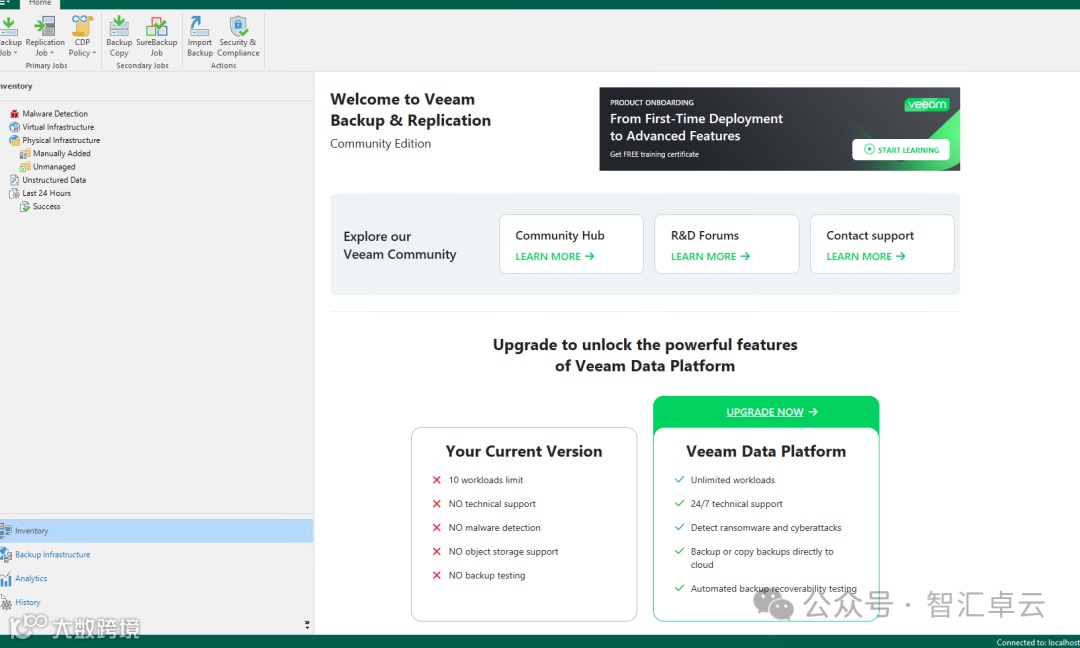Click the Backup Job ribbon icon
This screenshot has height=648, width=1080.
(8, 26)
